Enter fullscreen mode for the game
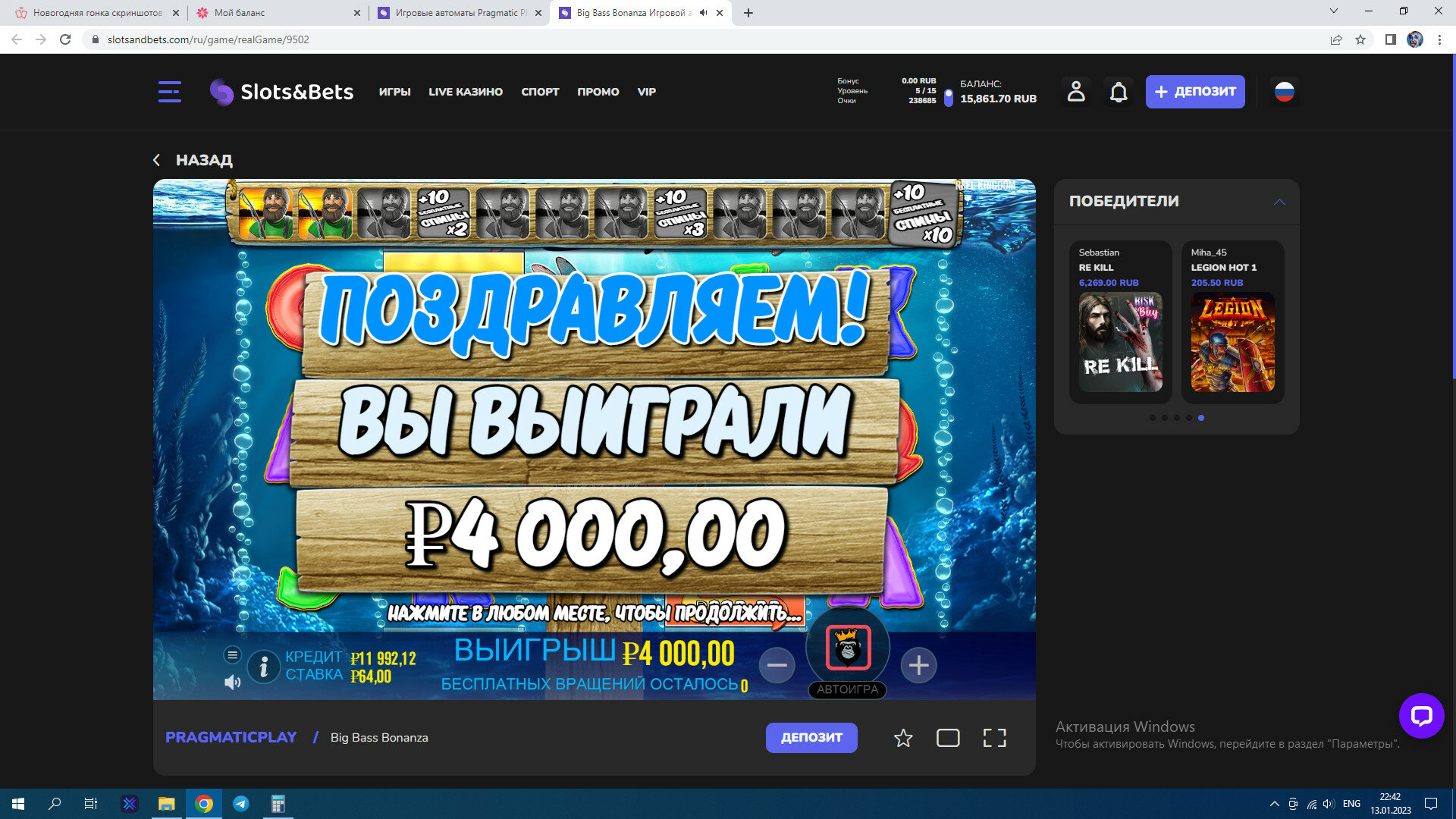 click(x=994, y=738)
